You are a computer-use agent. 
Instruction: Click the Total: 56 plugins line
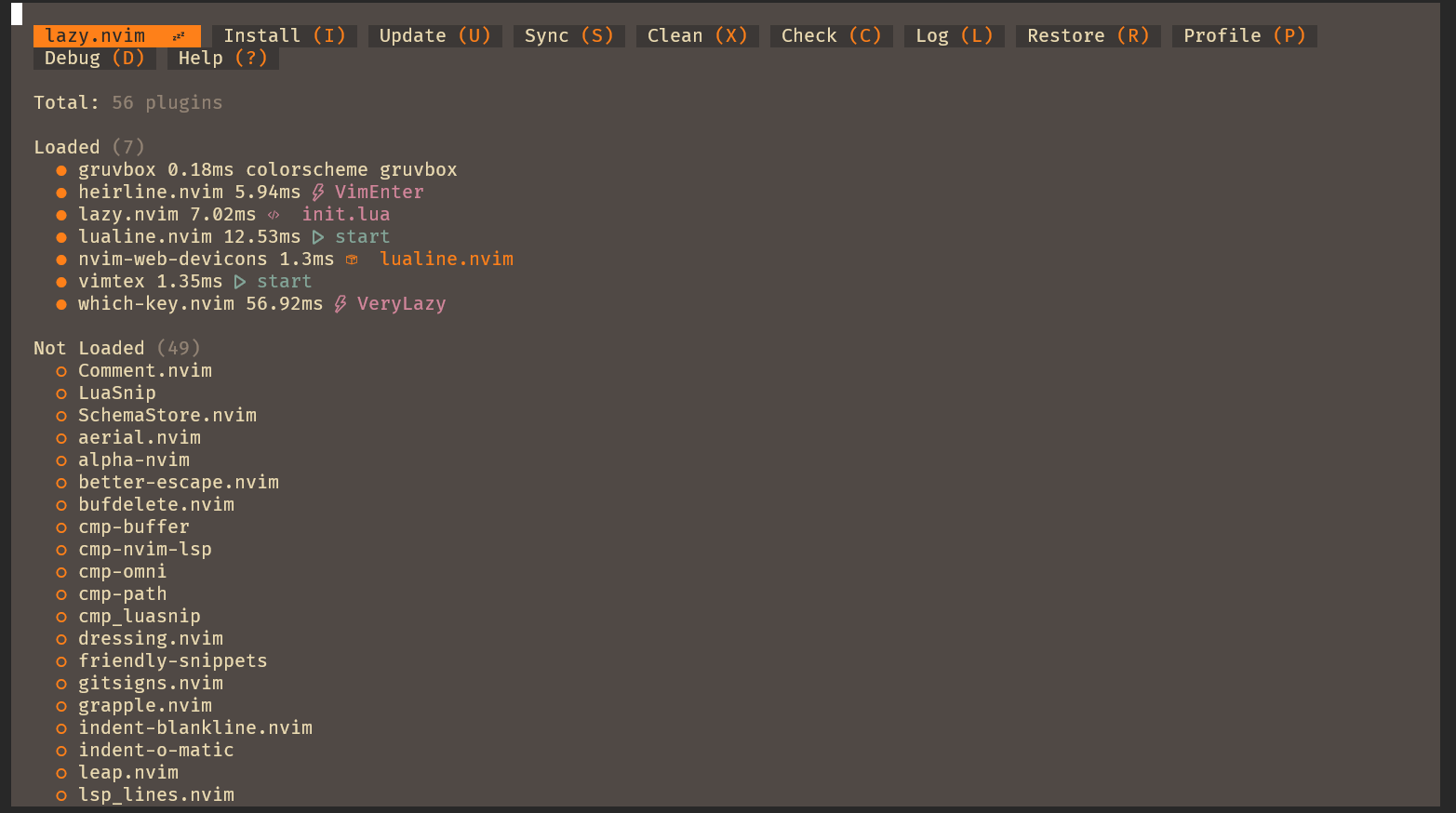coord(127,102)
